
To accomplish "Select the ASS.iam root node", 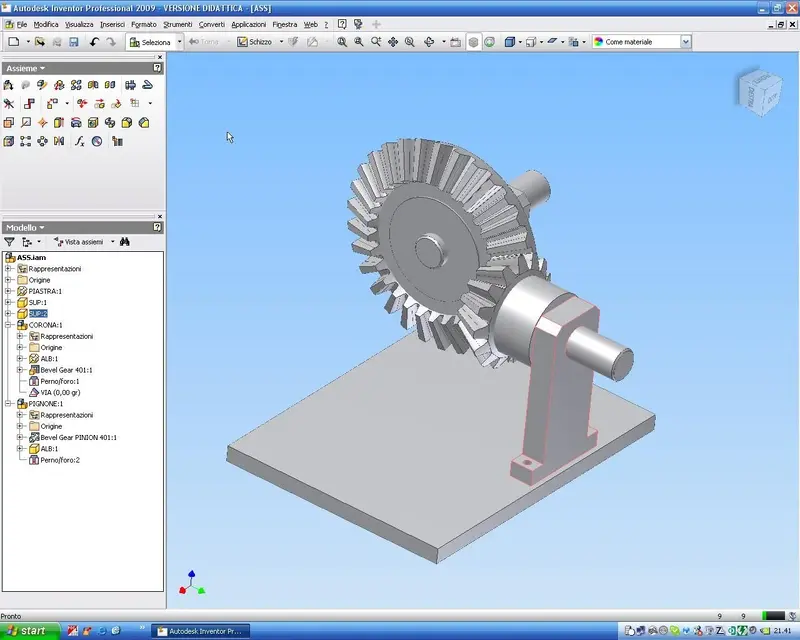I will pos(31,257).
